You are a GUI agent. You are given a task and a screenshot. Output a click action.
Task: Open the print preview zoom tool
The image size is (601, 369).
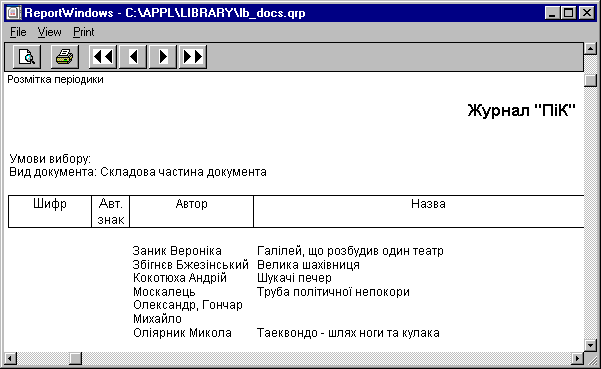pyautogui.click(x=27, y=57)
